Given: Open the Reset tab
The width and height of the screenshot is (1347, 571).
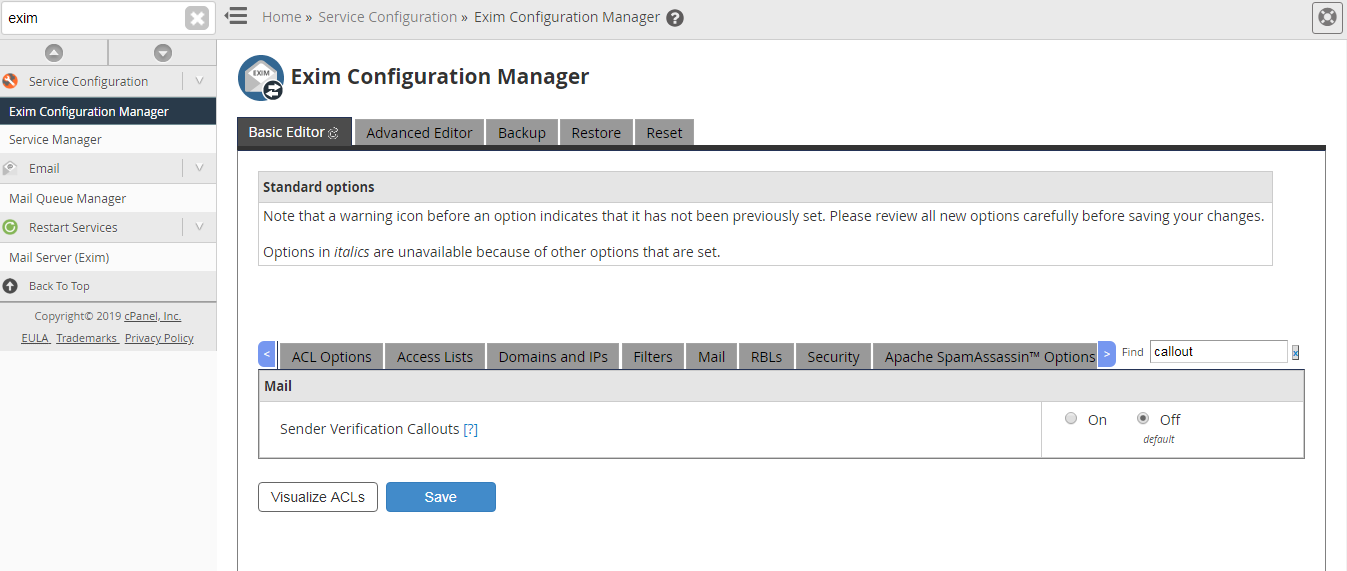Looking at the screenshot, I should point(664,133).
